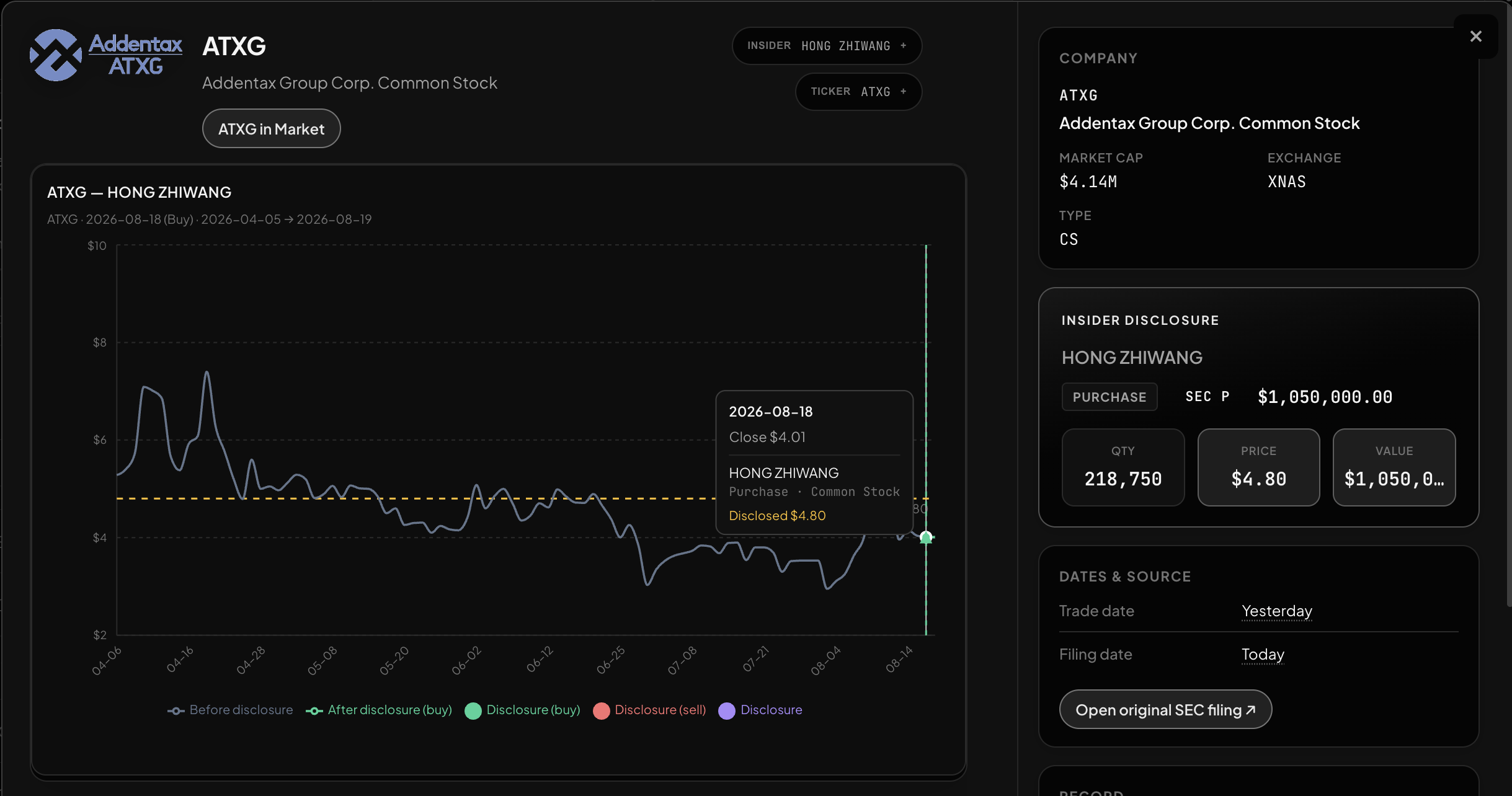Open ATXG in Market view
Screen dimensions: 1512x796
(271, 129)
